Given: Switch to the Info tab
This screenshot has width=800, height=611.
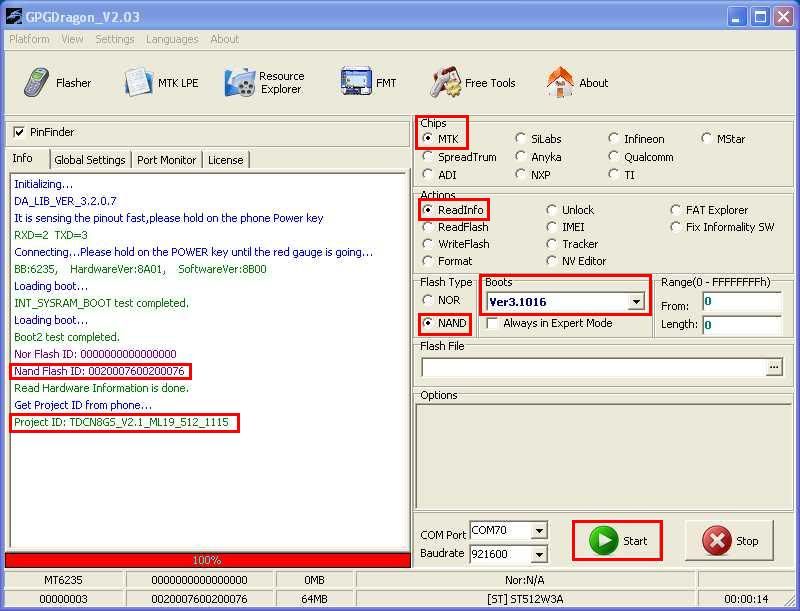Looking at the screenshot, I should pos(23,159).
